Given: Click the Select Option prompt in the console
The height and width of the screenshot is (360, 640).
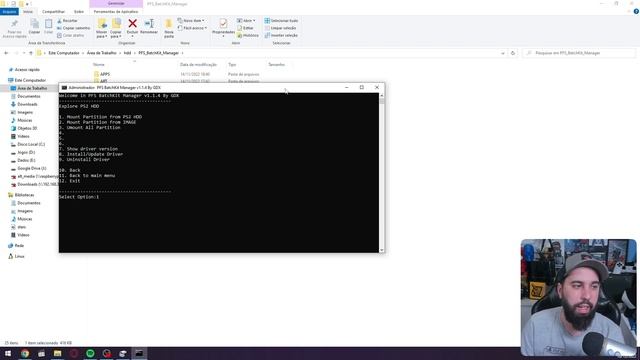Looking at the screenshot, I should tap(79, 197).
